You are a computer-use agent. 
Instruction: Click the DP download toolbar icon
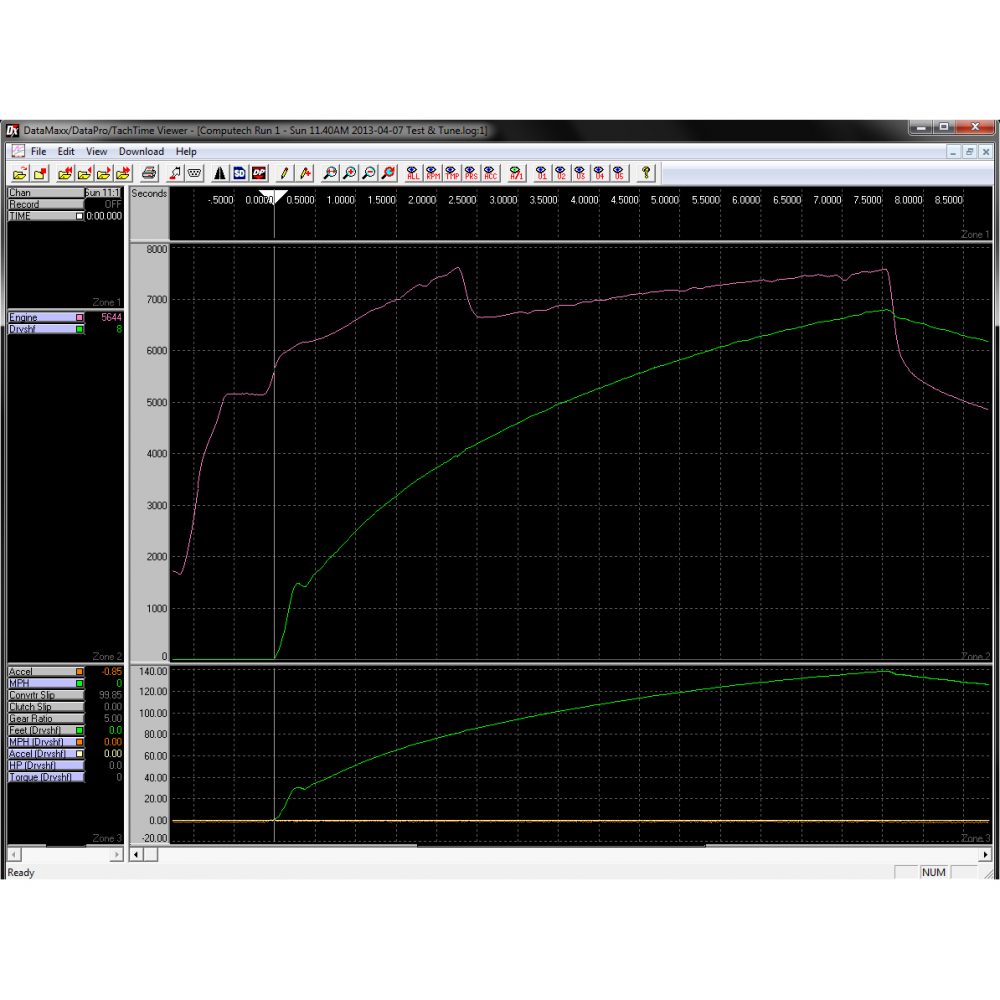pyautogui.click(x=261, y=172)
